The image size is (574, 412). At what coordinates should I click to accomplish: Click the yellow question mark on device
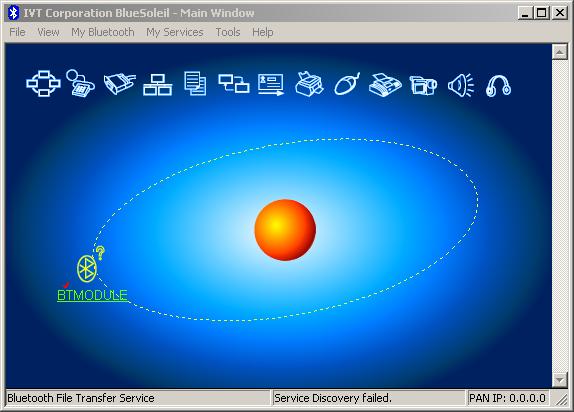pos(100,253)
